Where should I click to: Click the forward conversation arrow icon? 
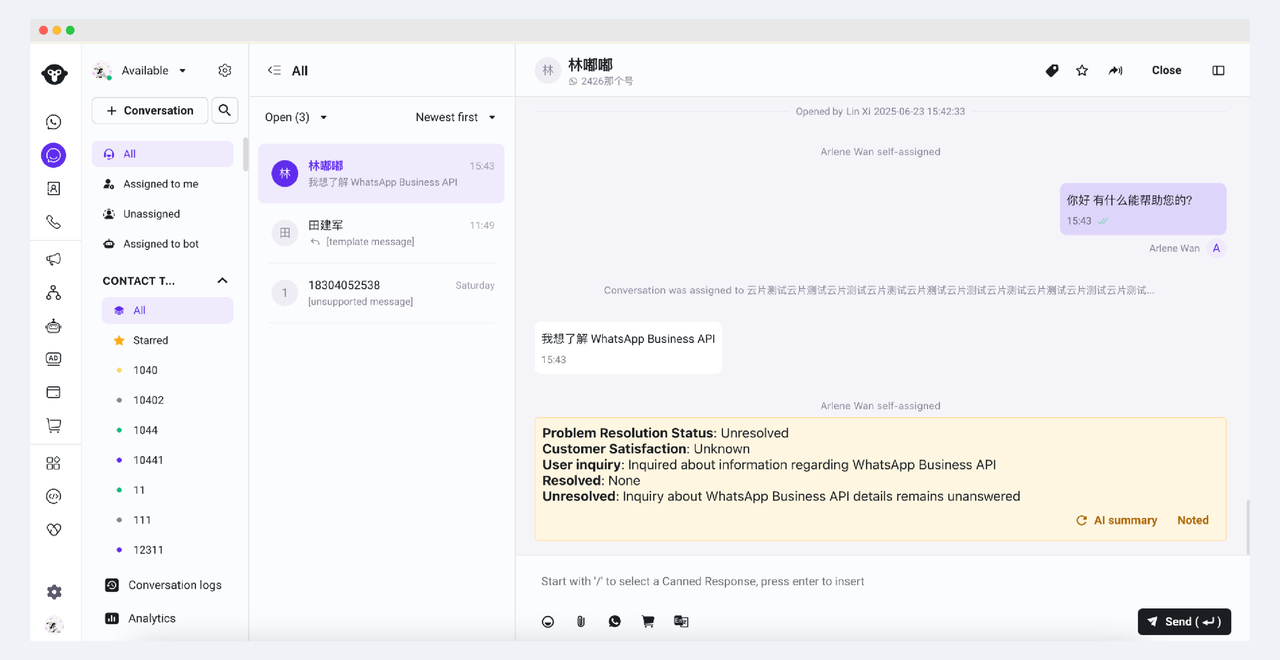pyautogui.click(x=1115, y=71)
